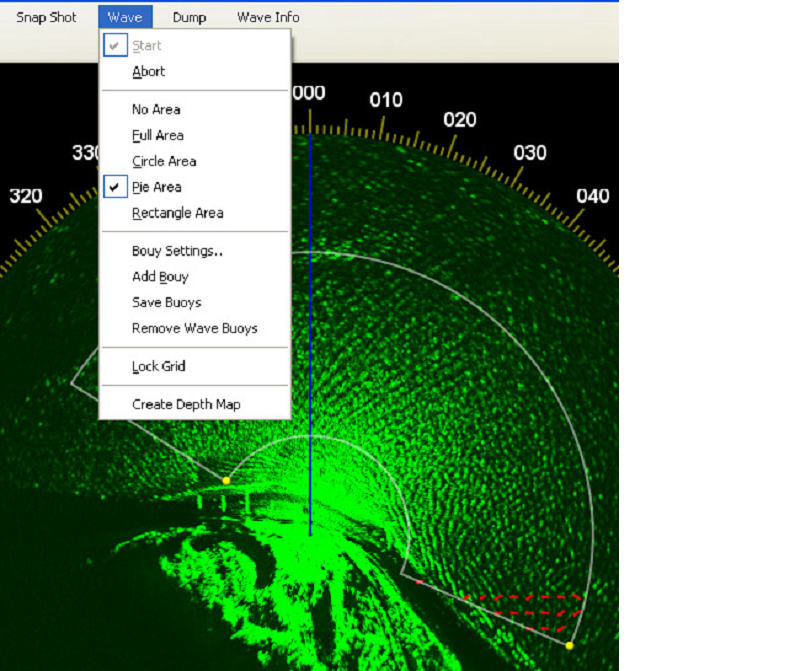Choose the No Area option

pyautogui.click(x=156, y=110)
